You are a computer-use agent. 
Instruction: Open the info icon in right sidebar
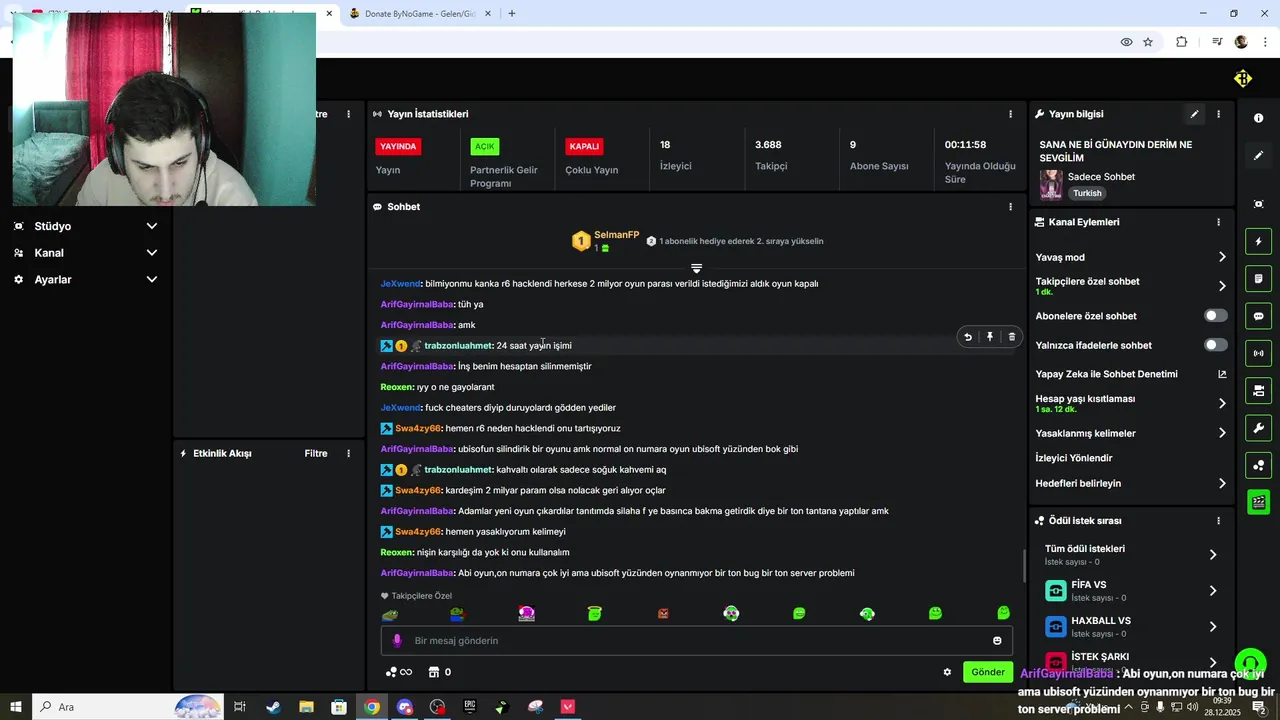point(1258,118)
